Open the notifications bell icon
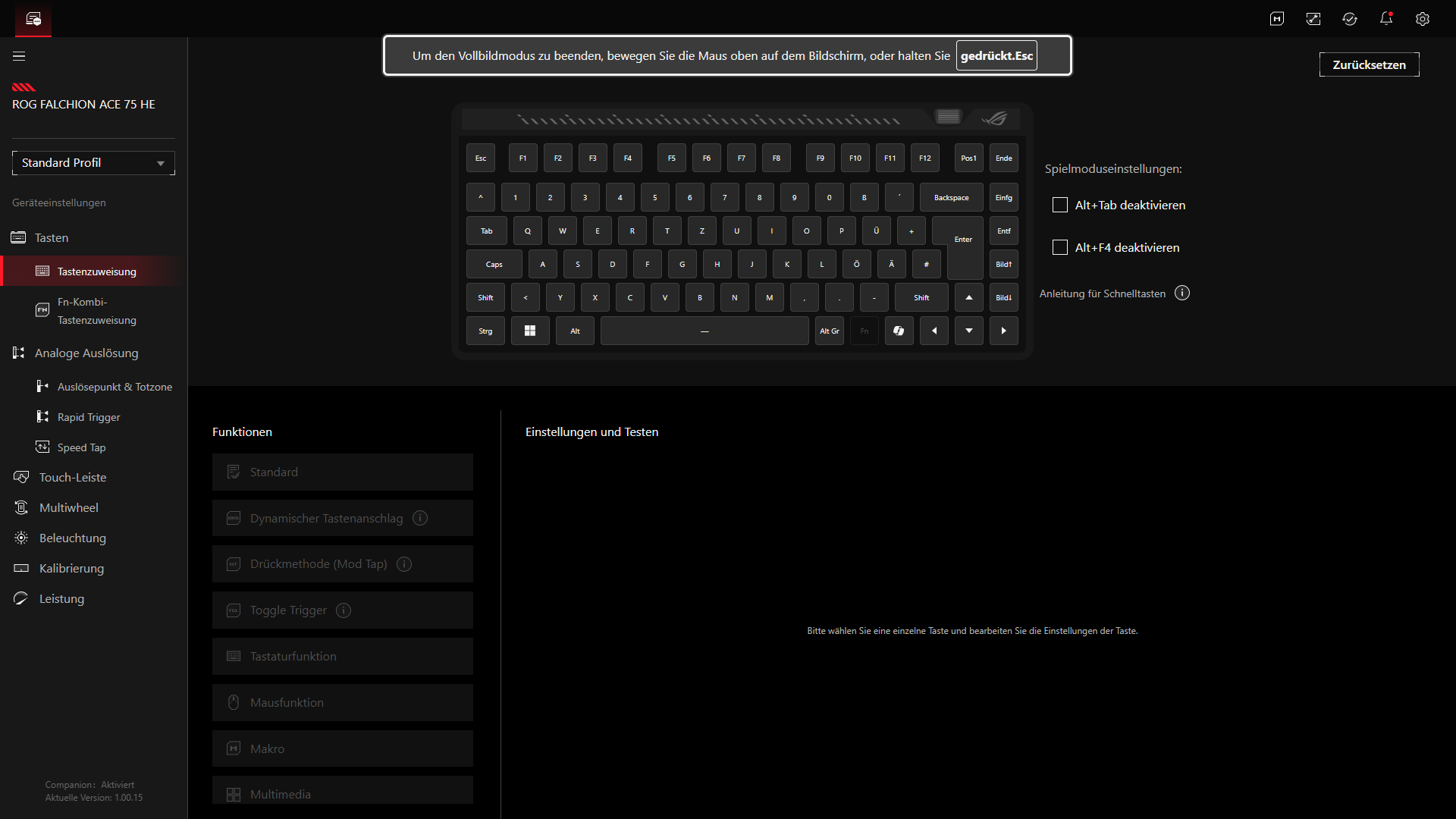The width and height of the screenshot is (1456, 819). (1386, 19)
